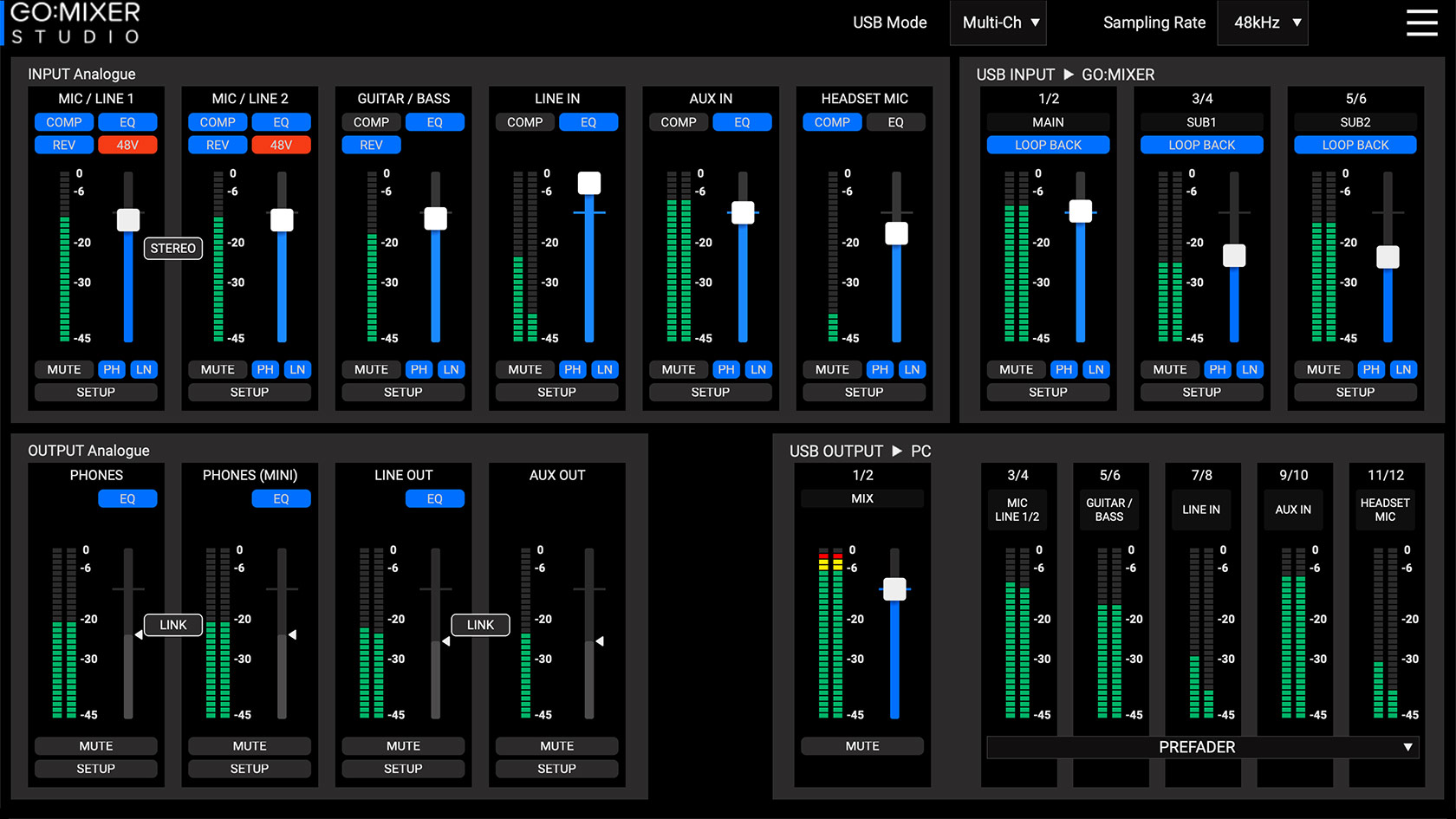Open SETUP for the LINE OUT output

[403, 769]
